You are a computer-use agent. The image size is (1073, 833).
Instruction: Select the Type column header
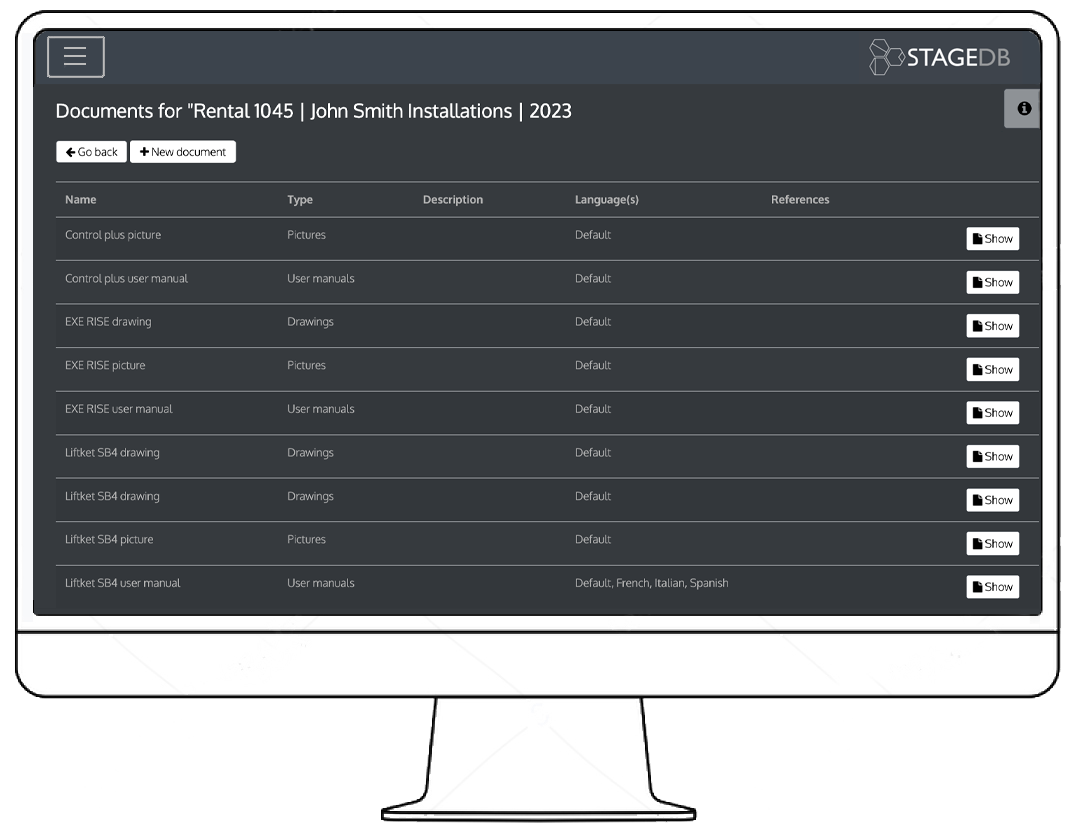click(300, 200)
